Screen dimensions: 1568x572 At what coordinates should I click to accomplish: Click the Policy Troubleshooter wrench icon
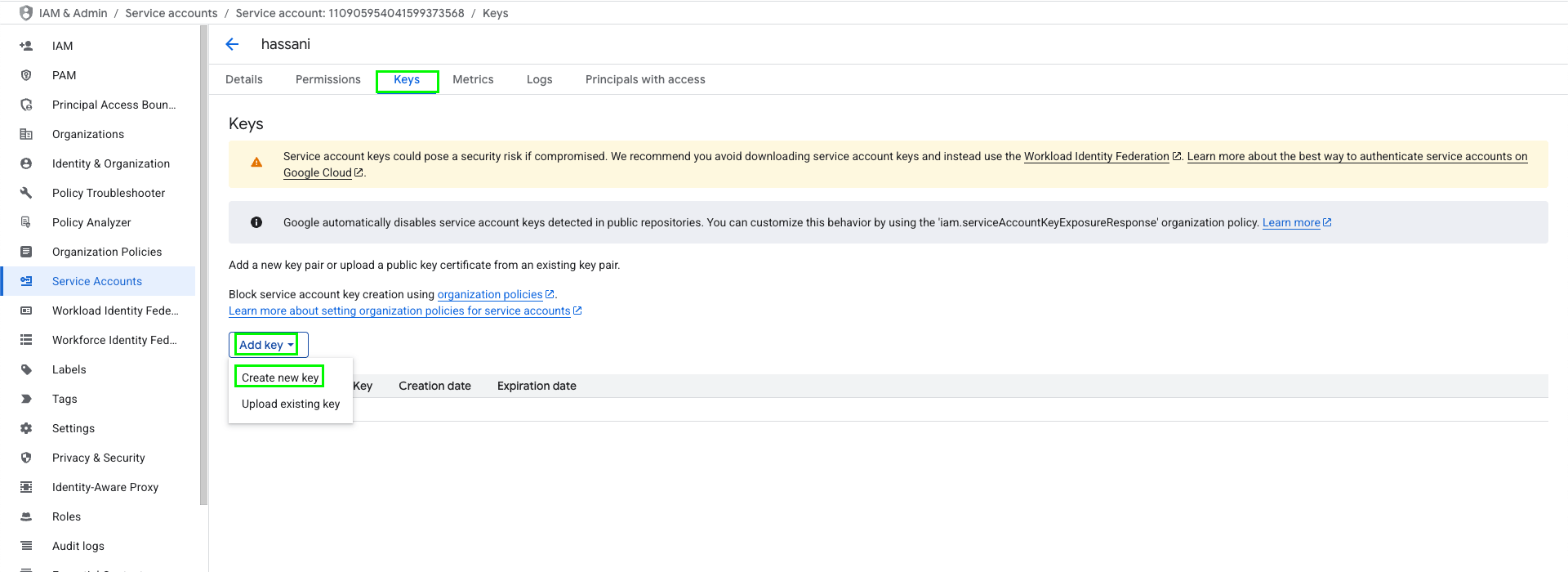tap(26, 193)
